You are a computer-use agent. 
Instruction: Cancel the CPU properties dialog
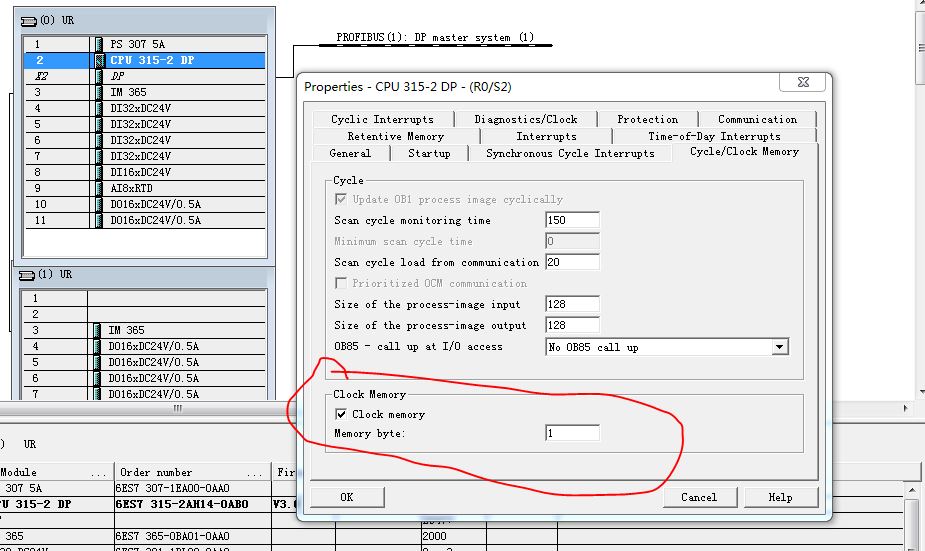(699, 497)
